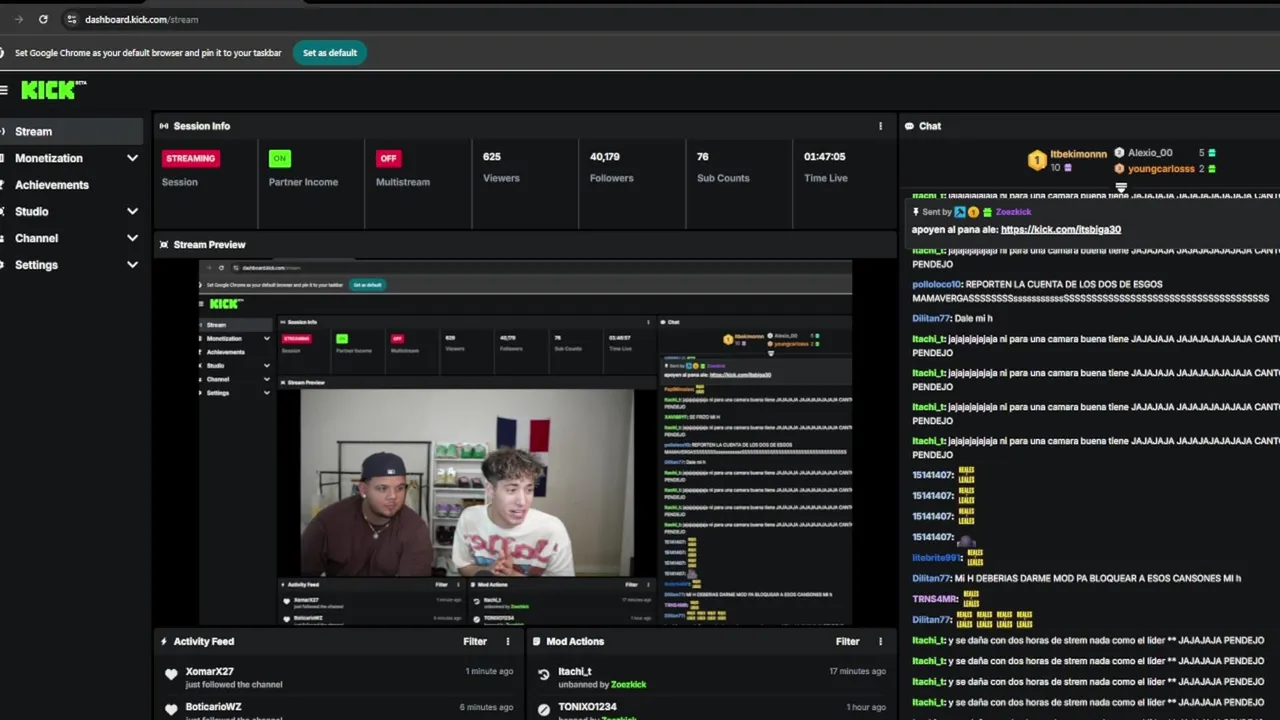Open Mod Actions Filter

(x=847, y=641)
